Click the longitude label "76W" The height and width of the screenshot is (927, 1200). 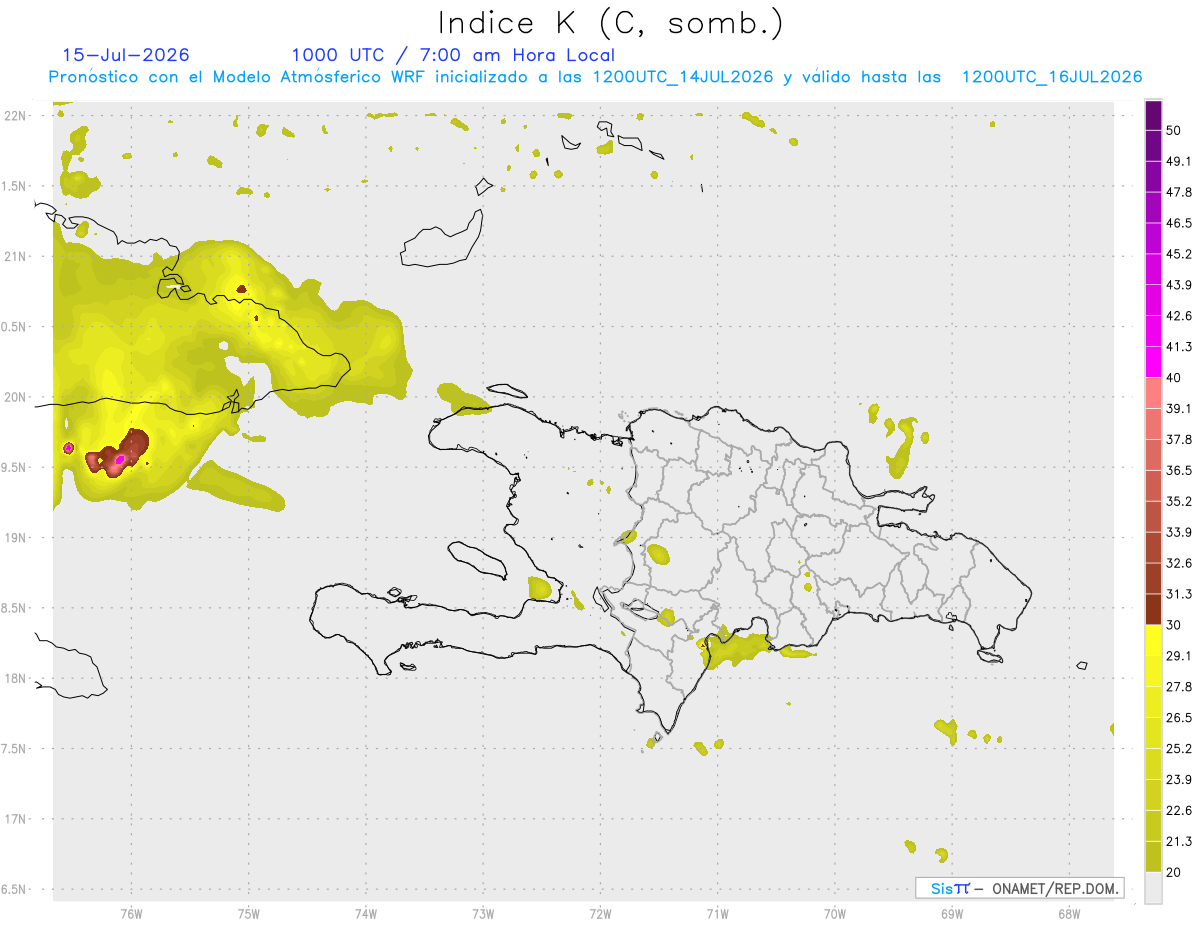[x=131, y=913]
